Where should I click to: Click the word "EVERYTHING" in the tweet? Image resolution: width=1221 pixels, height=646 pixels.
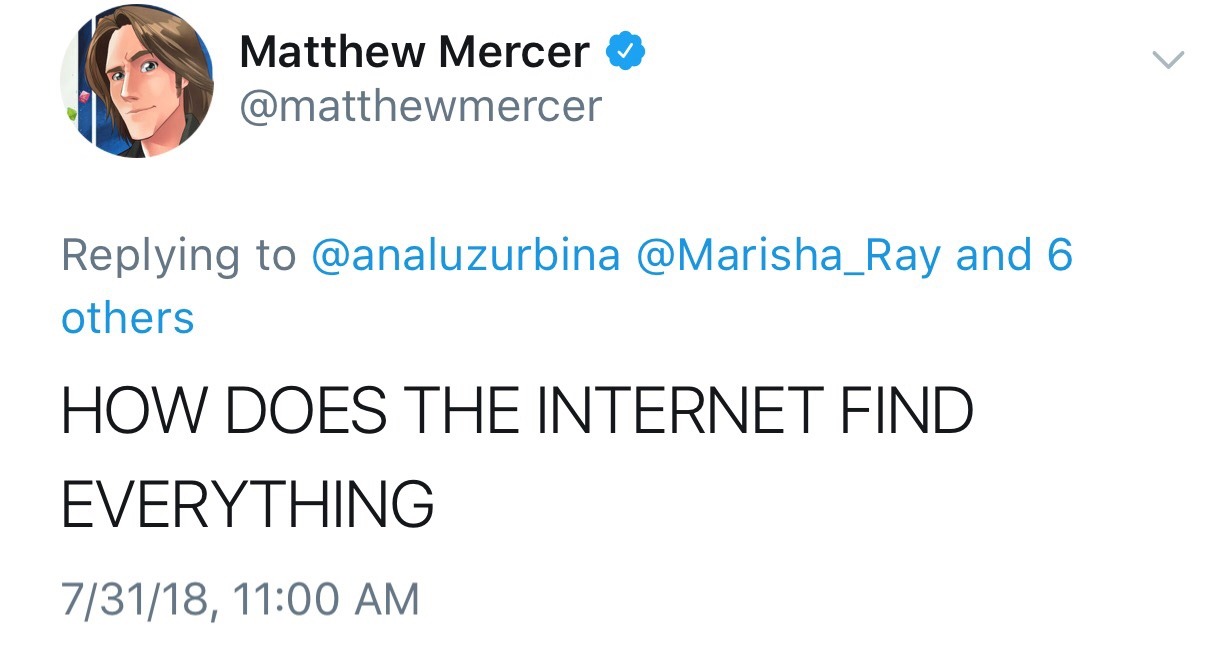pos(247,505)
